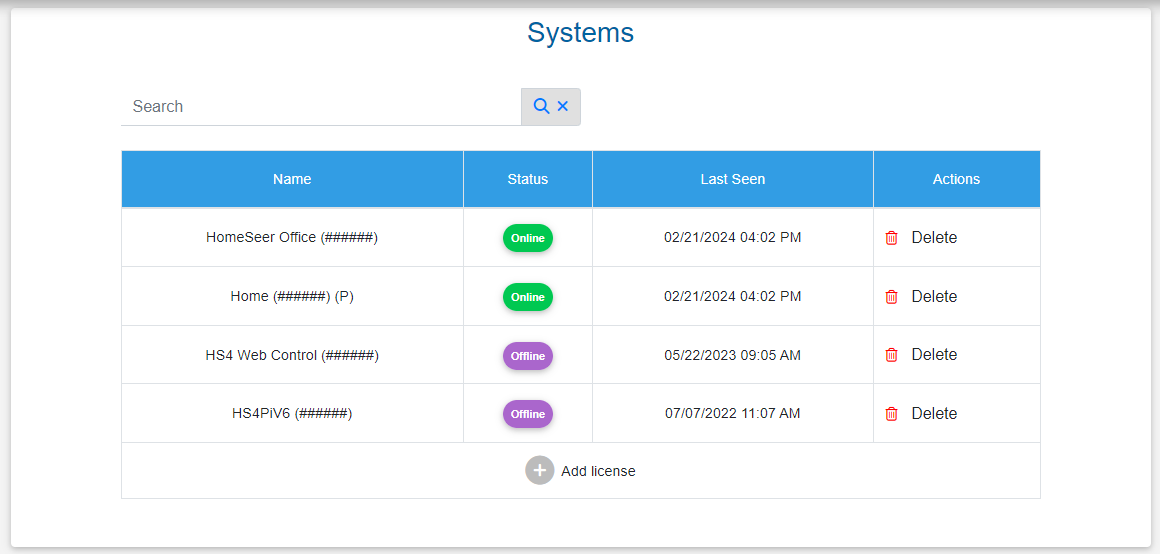Click the plus icon beside Add license
1160x554 pixels.
coord(540,471)
